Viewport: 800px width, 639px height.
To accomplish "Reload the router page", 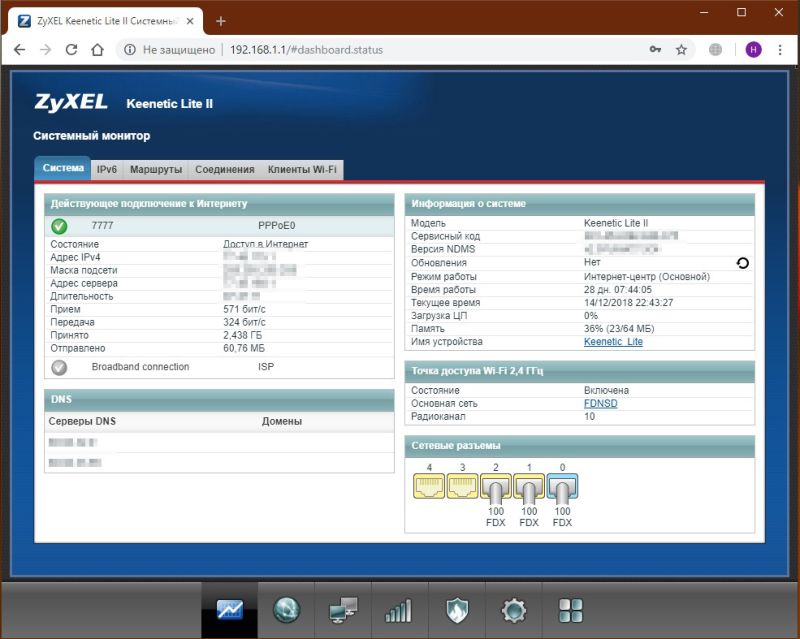I will 71,50.
